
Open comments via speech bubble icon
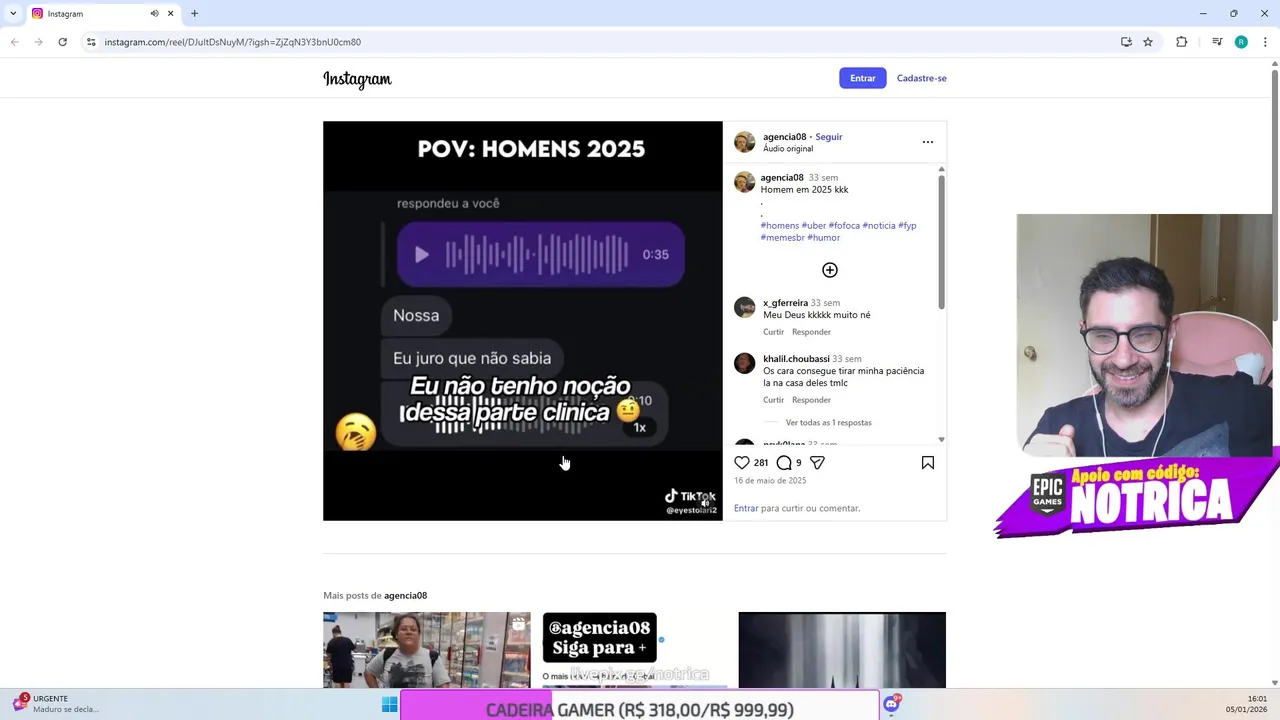click(x=784, y=462)
